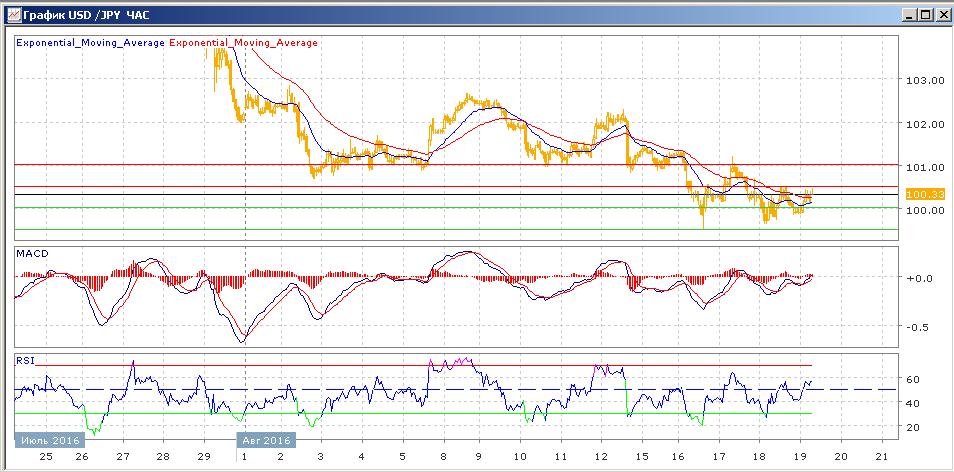Click the blue Exponential_Moving_Average legend label
954x472 pixels.
point(92,43)
